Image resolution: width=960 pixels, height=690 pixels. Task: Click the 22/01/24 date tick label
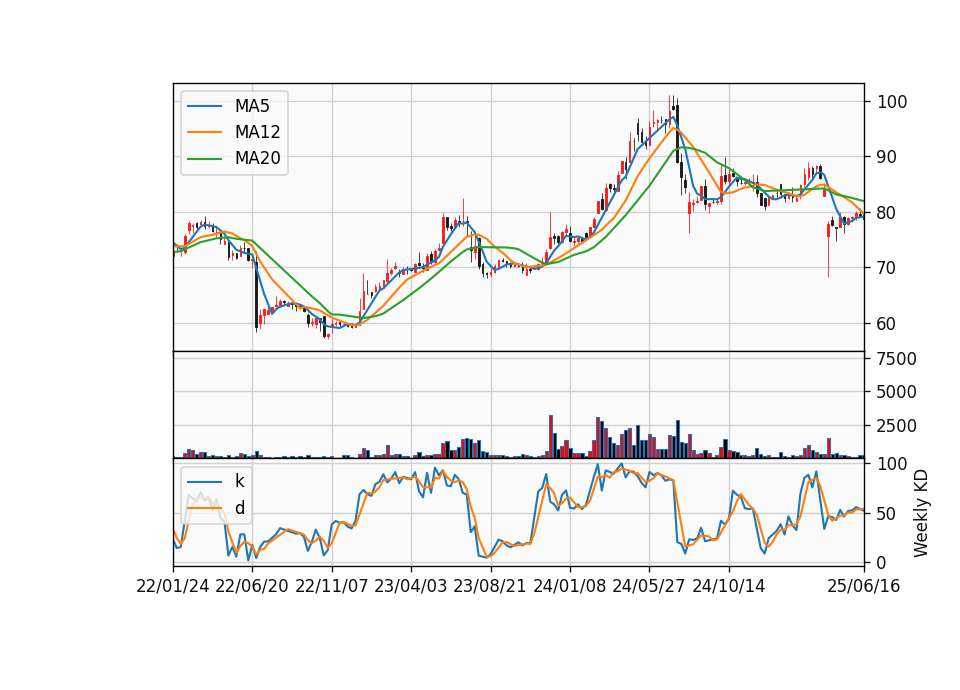(x=173, y=586)
